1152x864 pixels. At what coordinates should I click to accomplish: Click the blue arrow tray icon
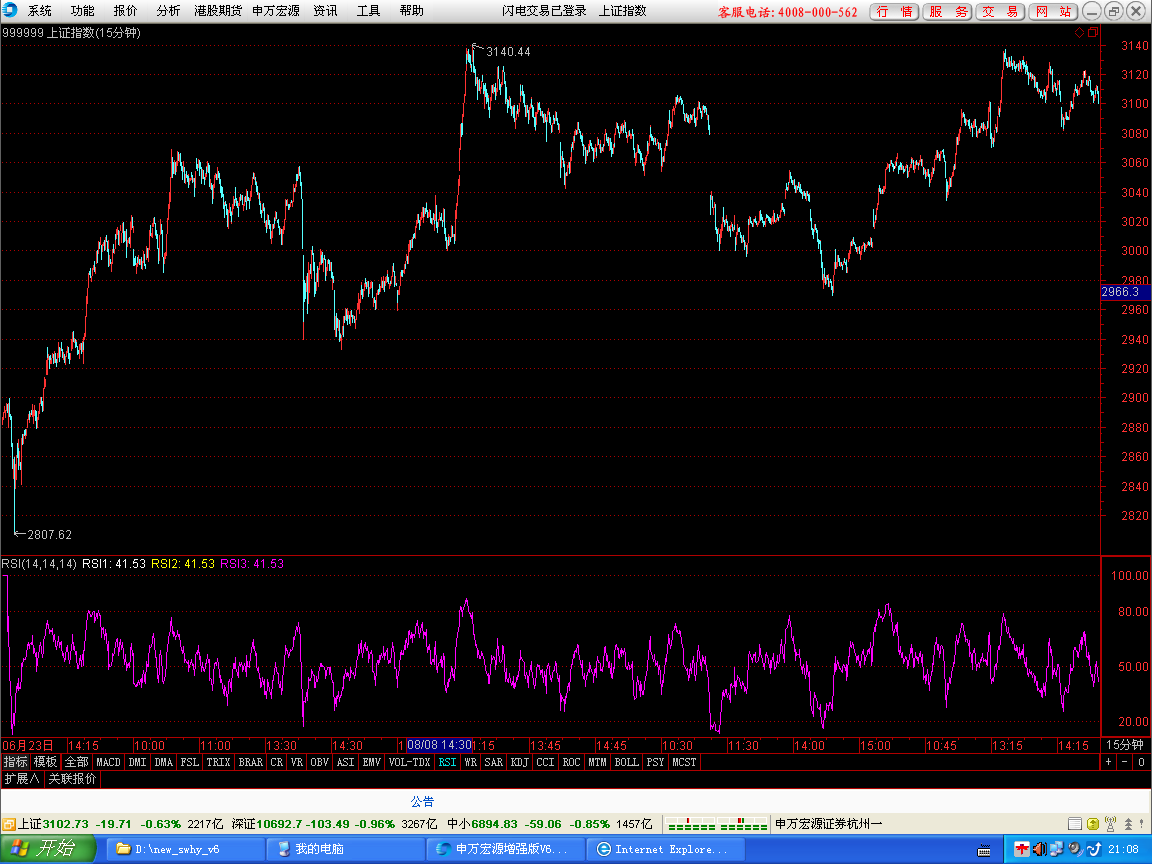pyautogui.click(x=1093, y=849)
